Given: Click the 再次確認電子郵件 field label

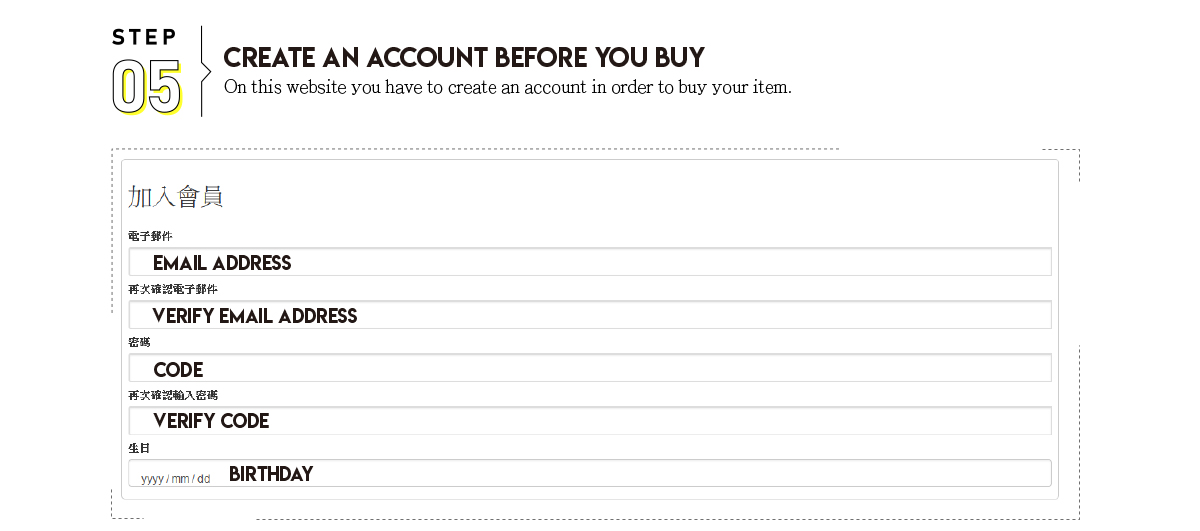Looking at the screenshot, I should point(173,289).
